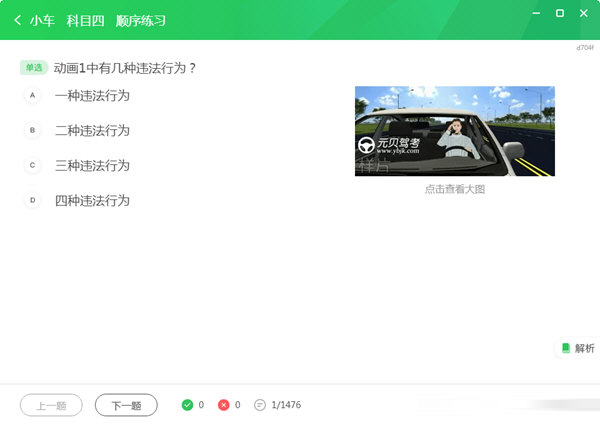
Task: Click the back arrow in the header
Action: click(17, 20)
